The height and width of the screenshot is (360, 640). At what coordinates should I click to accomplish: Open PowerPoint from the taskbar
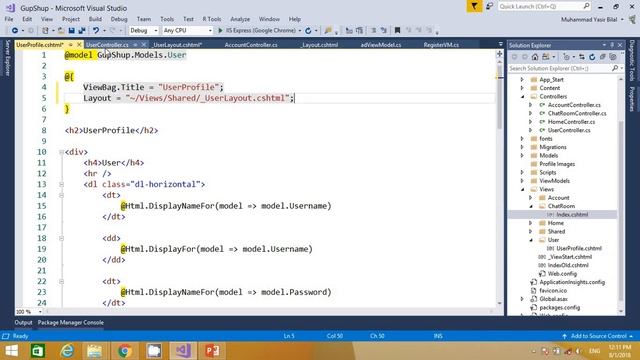[212, 351]
